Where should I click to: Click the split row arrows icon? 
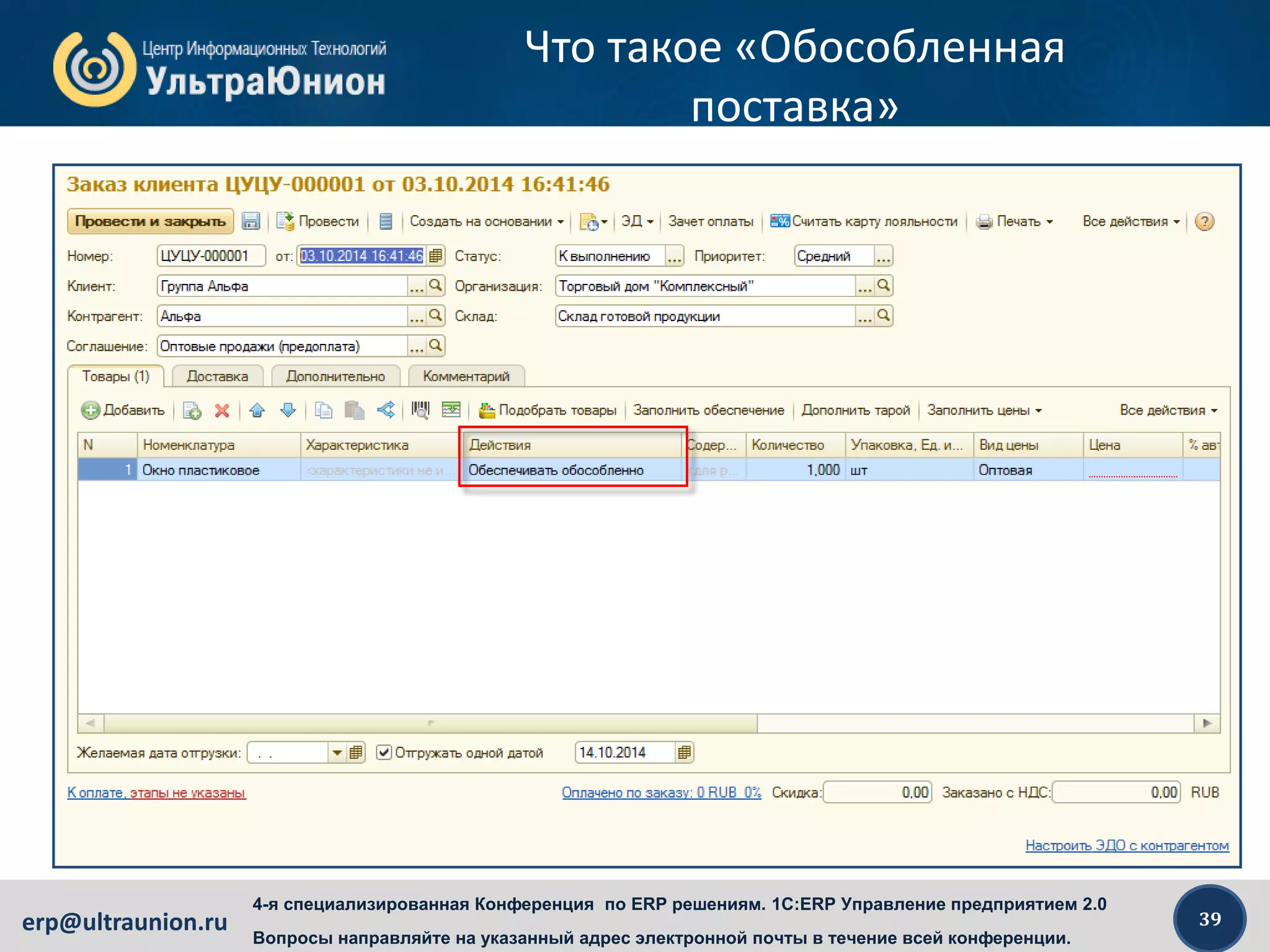(386, 410)
